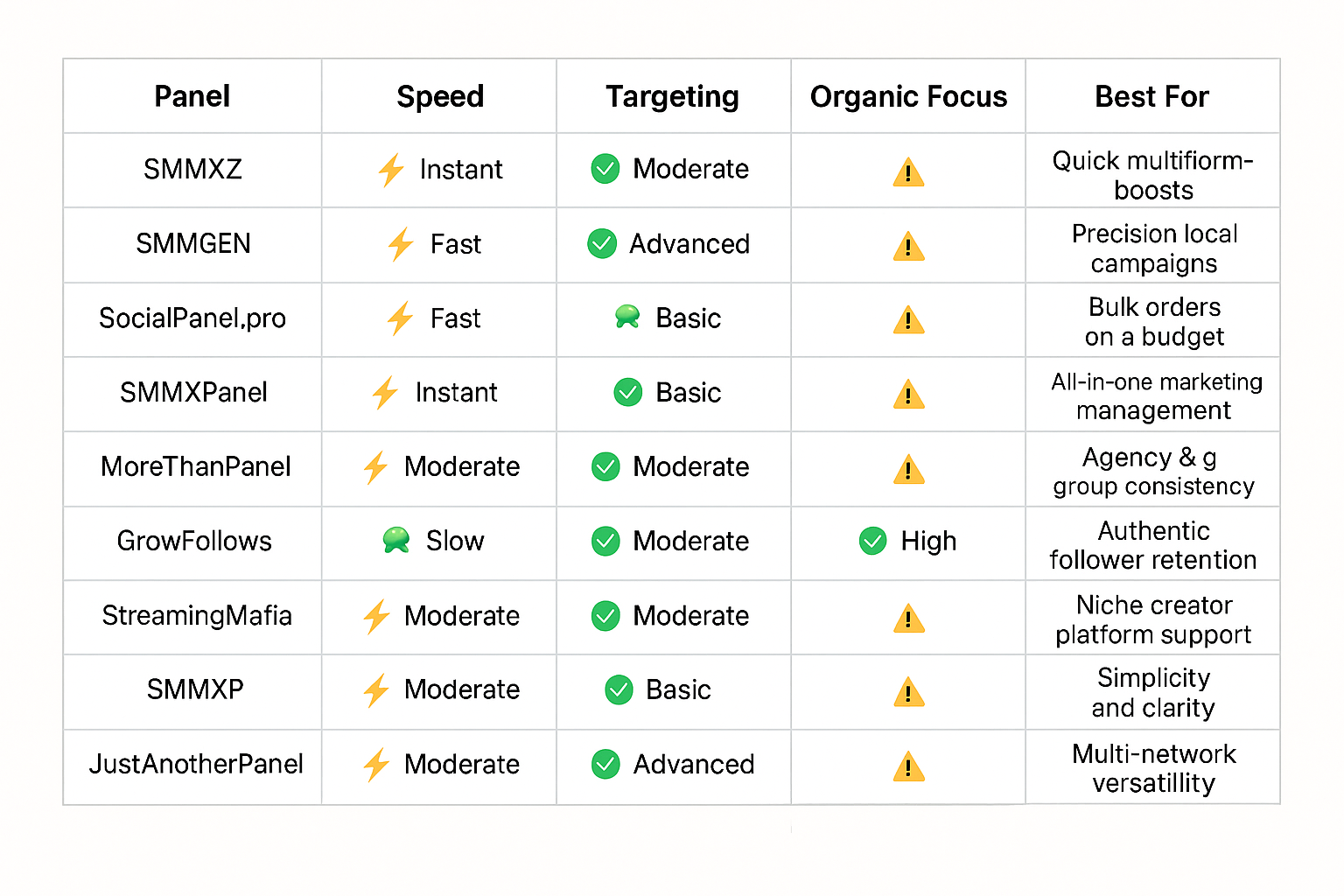Click the Targeting column header

tap(672, 96)
